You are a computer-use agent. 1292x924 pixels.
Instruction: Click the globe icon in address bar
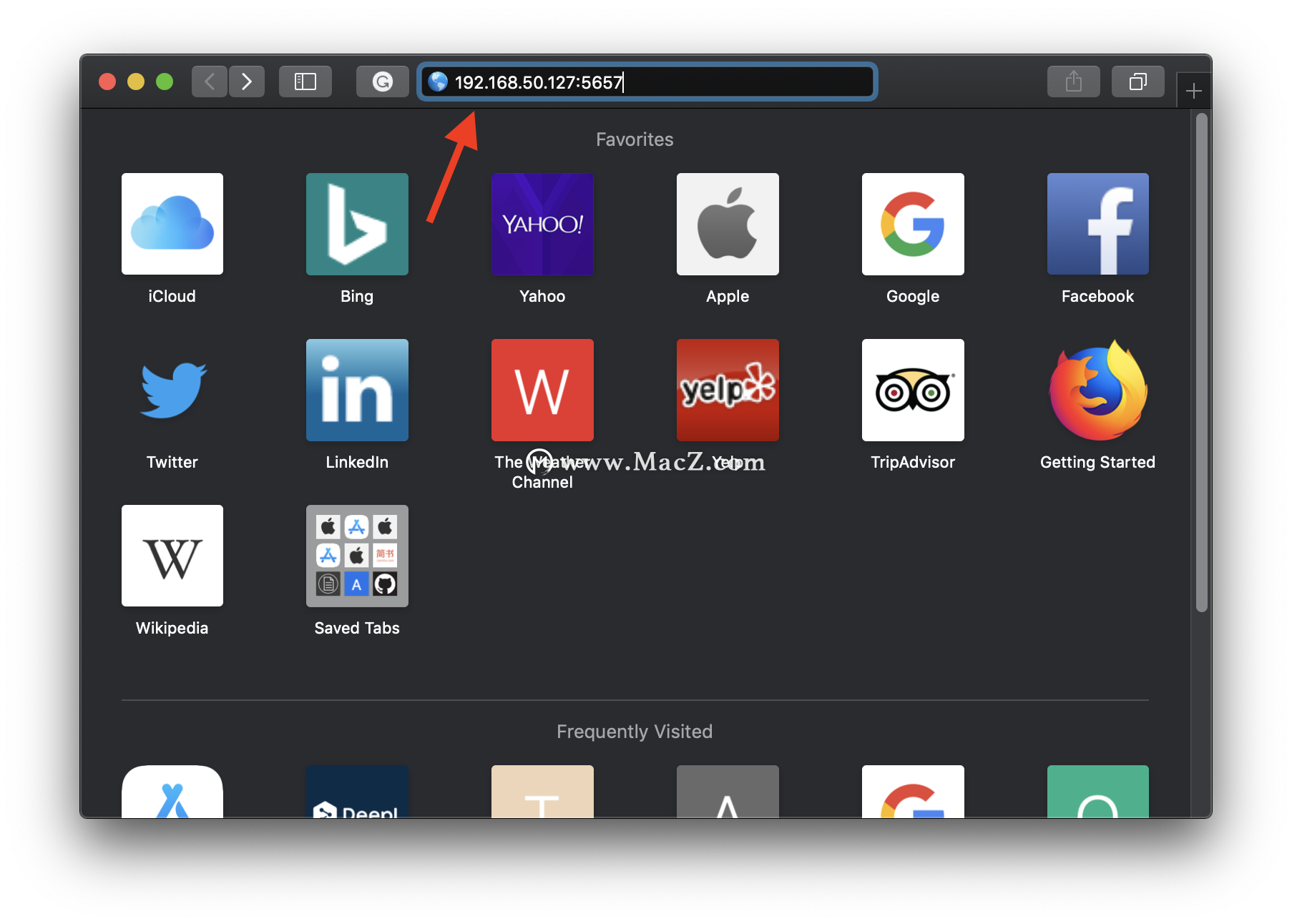pos(438,82)
